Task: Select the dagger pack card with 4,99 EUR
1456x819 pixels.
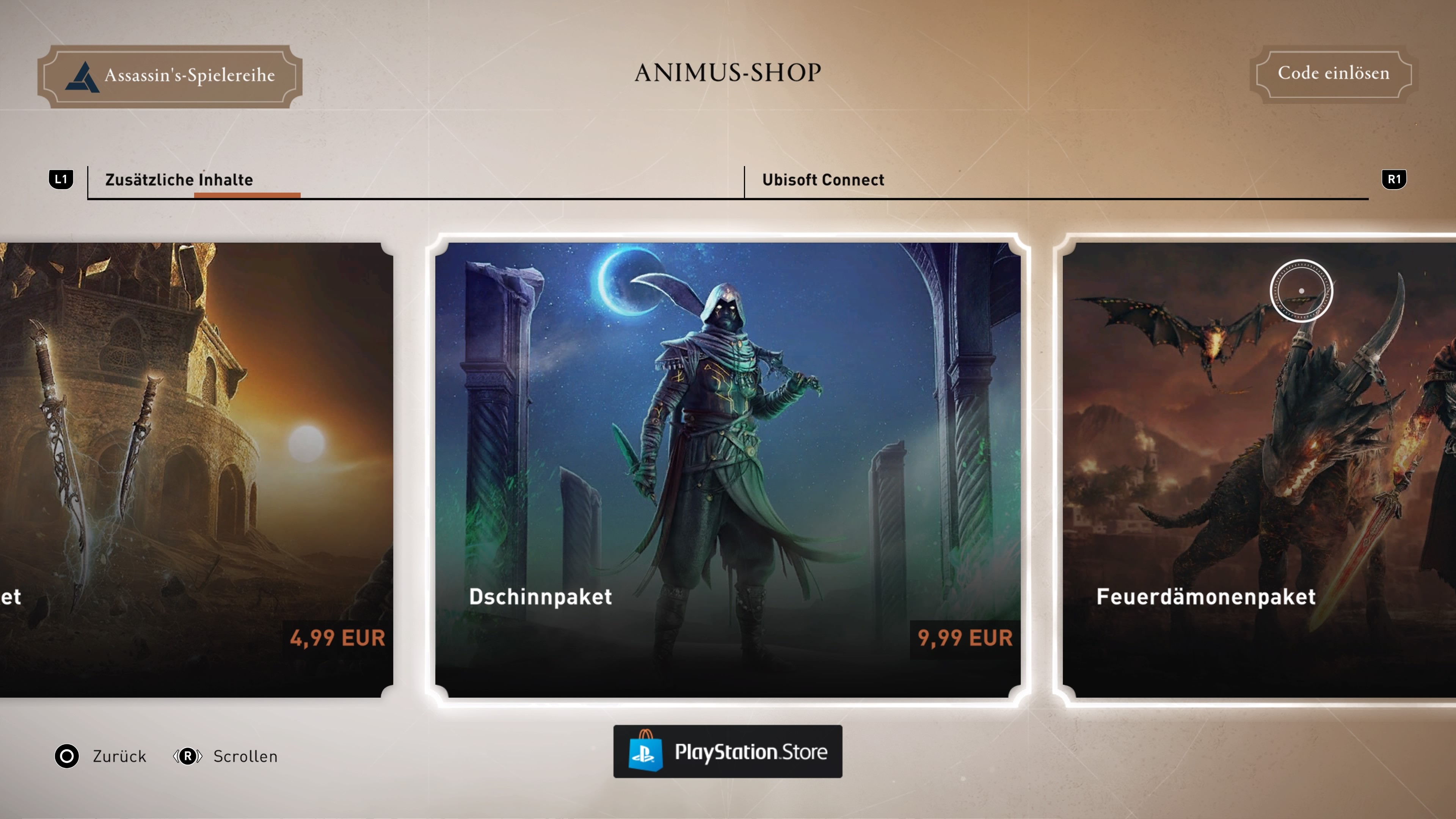Action: click(196, 470)
